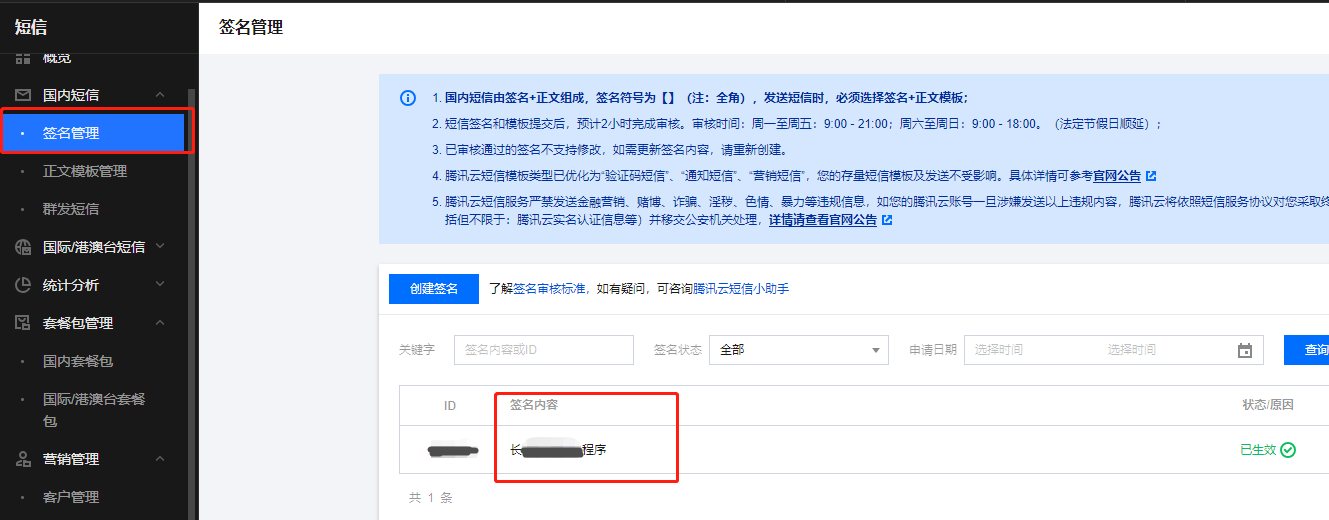Click the 套餐包管理 package icon
The image size is (1329, 520).
pos(23,323)
